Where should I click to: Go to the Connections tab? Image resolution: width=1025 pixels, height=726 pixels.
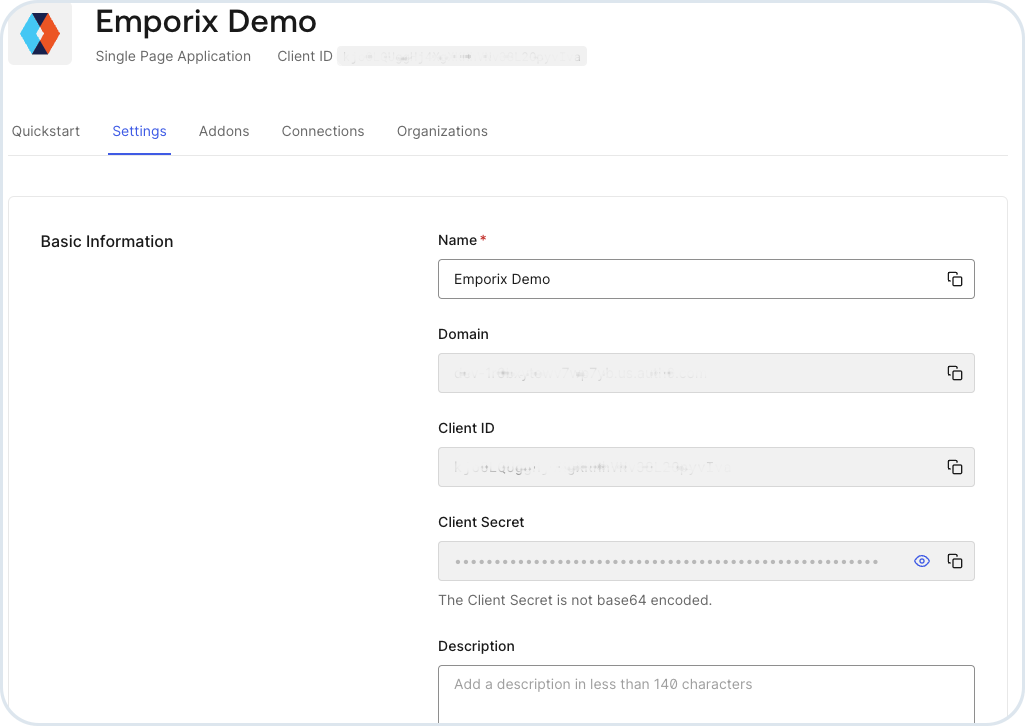pyautogui.click(x=323, y=131)
